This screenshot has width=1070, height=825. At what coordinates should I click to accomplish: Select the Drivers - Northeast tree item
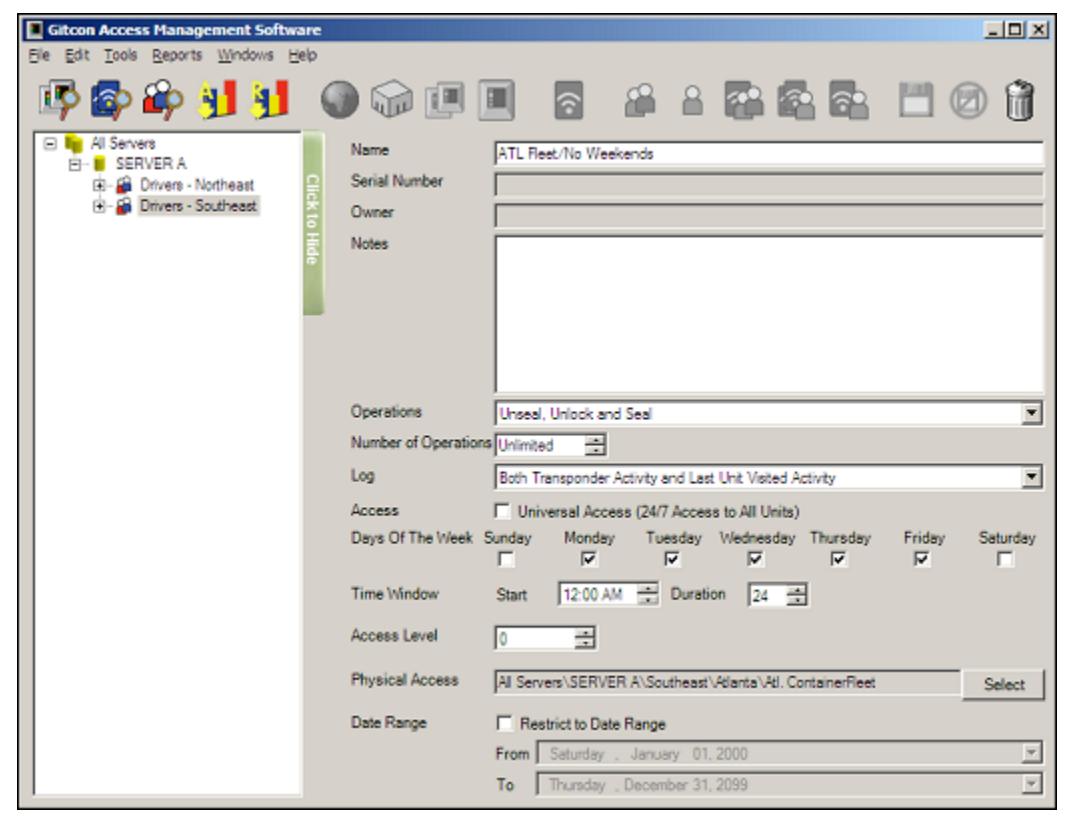197,185
